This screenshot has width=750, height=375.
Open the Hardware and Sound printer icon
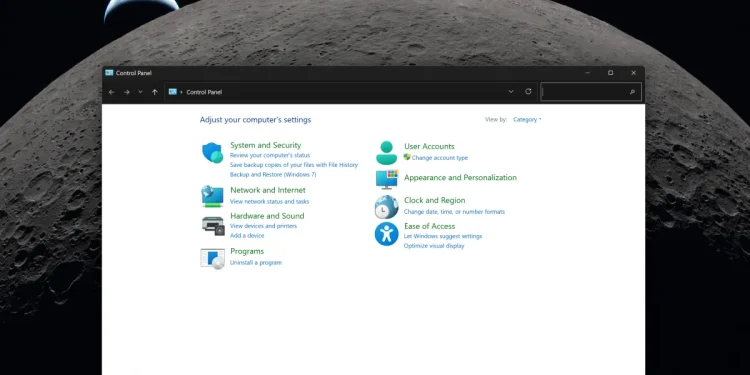213,225
